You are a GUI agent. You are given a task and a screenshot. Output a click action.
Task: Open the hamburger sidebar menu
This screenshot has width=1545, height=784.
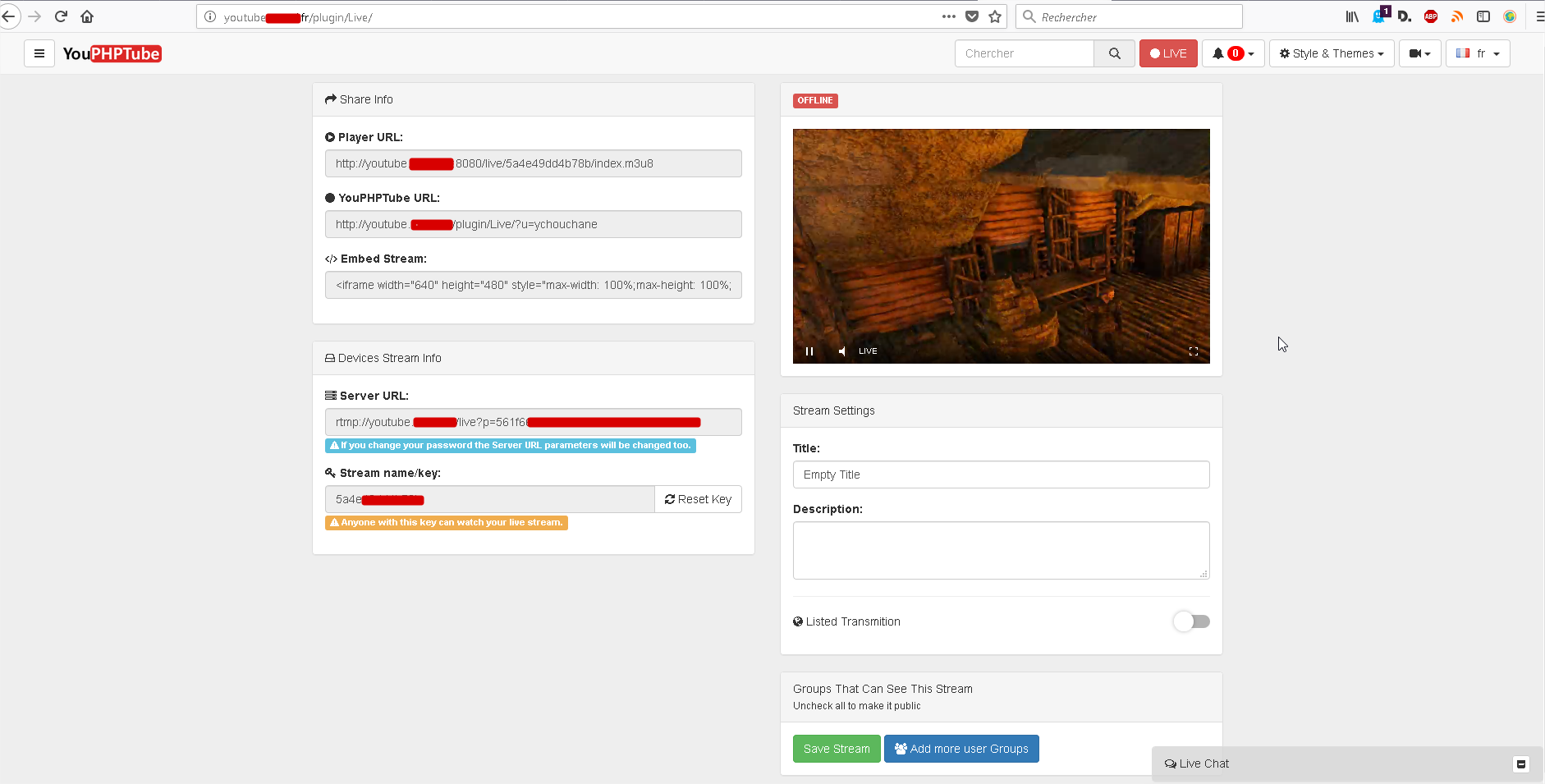tap(39, 53)
